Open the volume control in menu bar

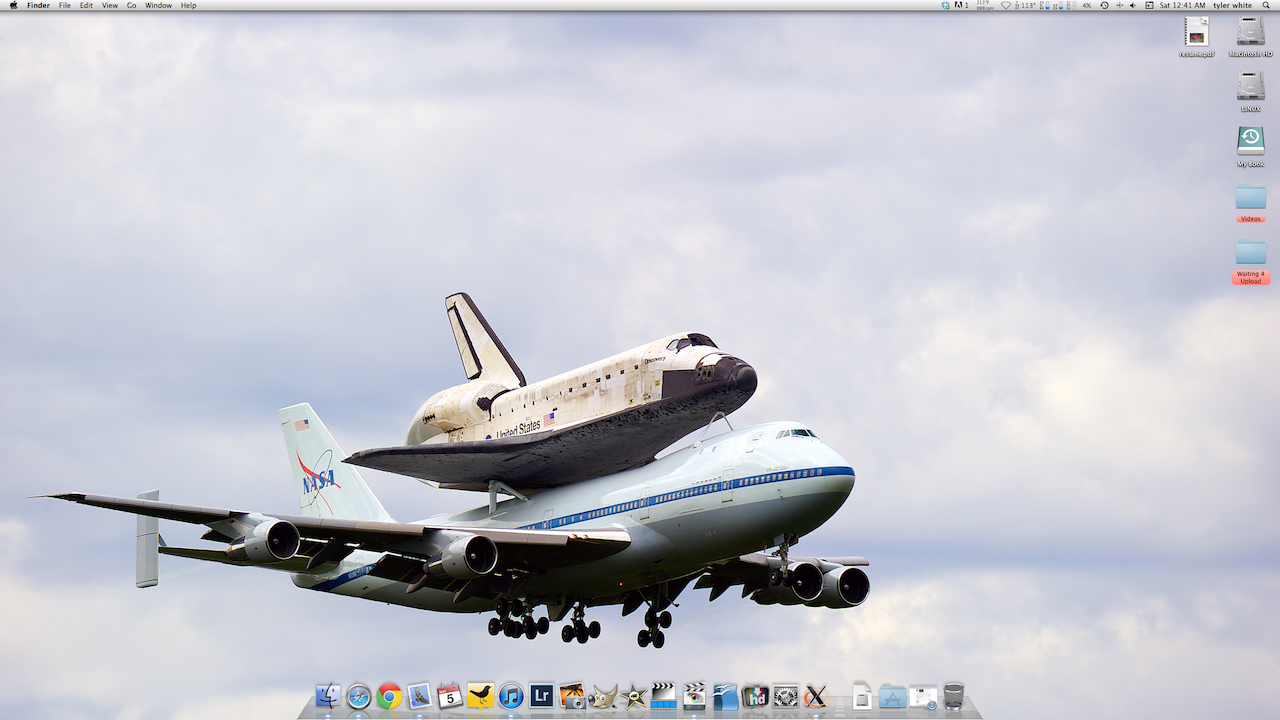coord(1132,5)
